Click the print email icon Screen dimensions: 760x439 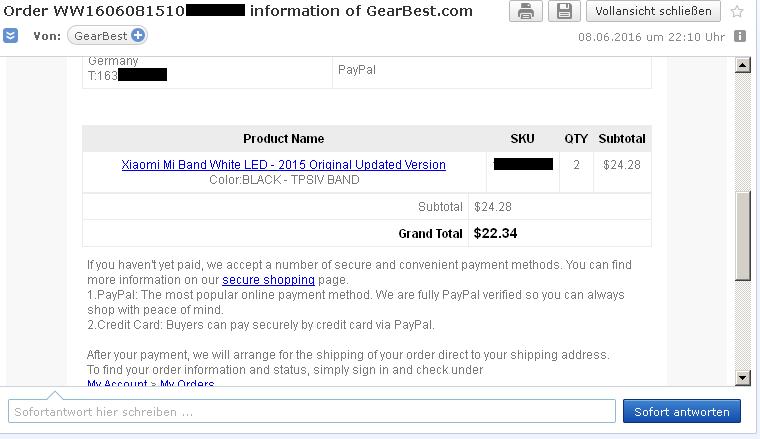(x=526, y=11)
